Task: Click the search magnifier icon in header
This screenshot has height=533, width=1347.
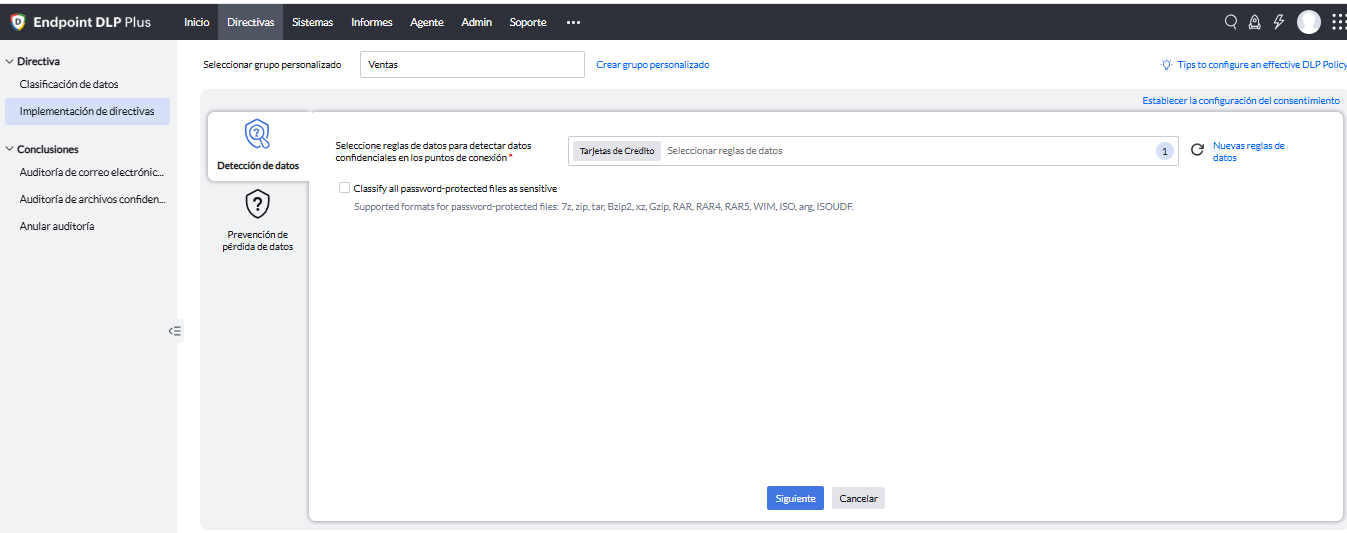Action: click(x=1231, y=22)
